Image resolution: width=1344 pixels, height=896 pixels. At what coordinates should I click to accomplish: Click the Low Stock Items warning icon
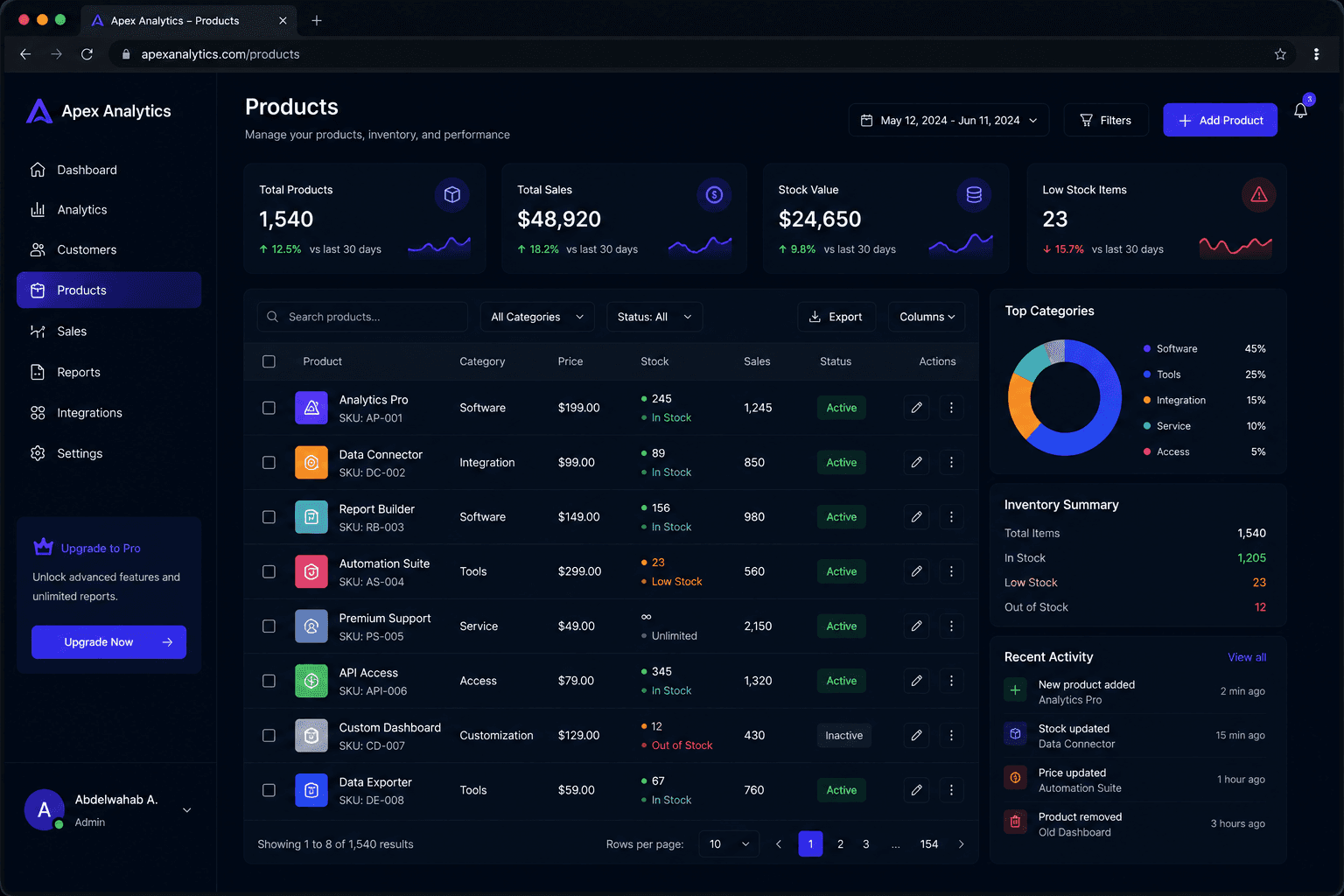(1259, 194)
